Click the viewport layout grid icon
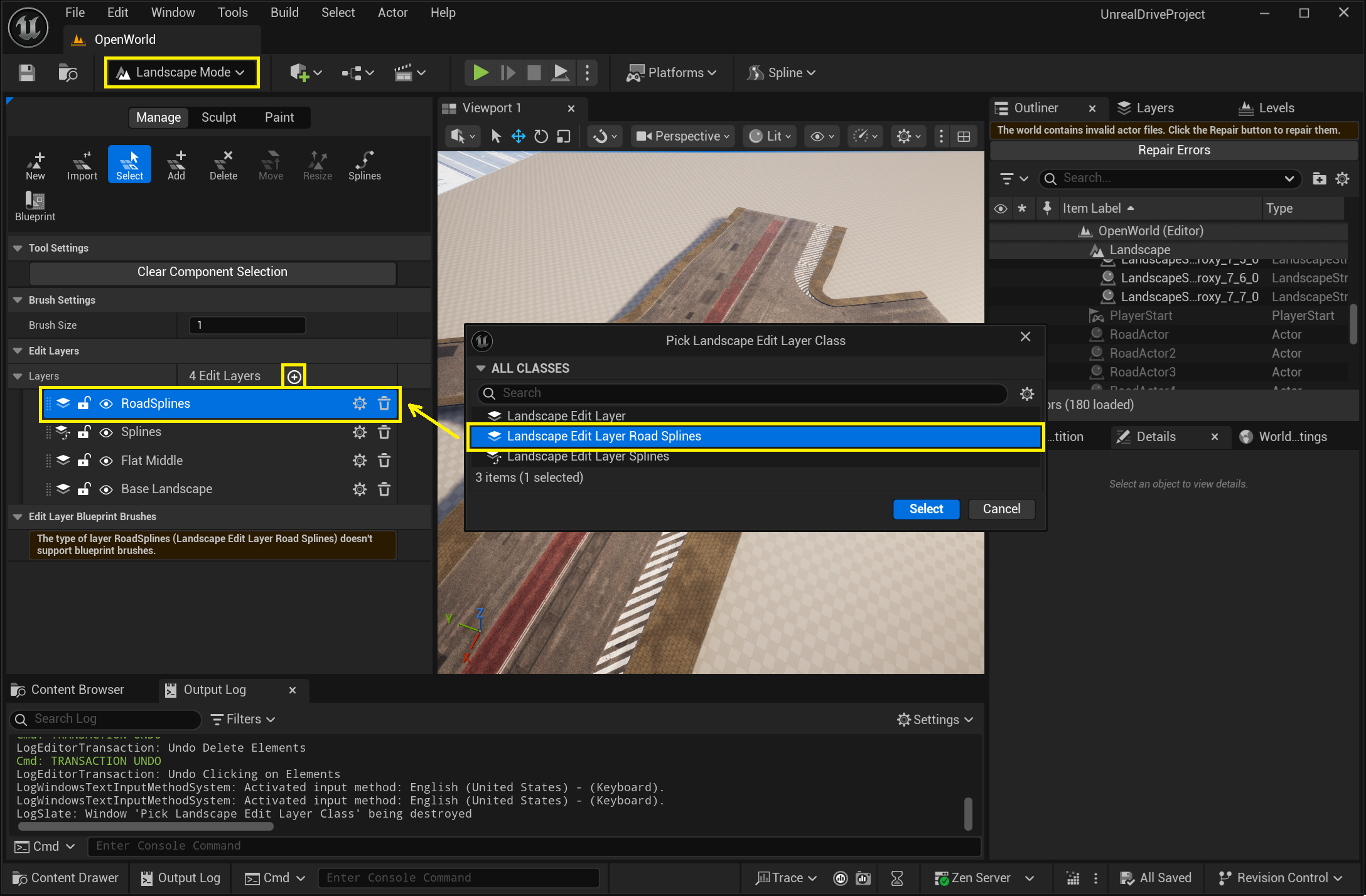This screenshot has height=896, width=1366. coord(964,136)
